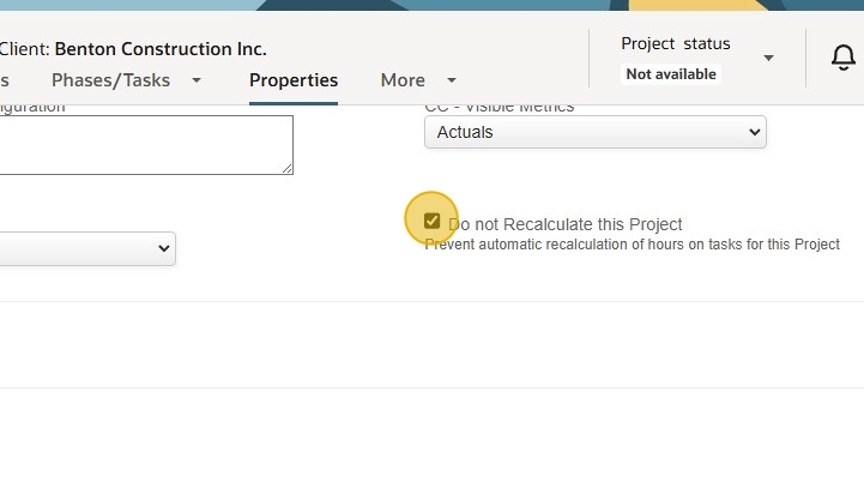This screenshot has width=864, height=482.
Task: Switch to the Phases/Tasks tab
Action: tap(111, 80)
